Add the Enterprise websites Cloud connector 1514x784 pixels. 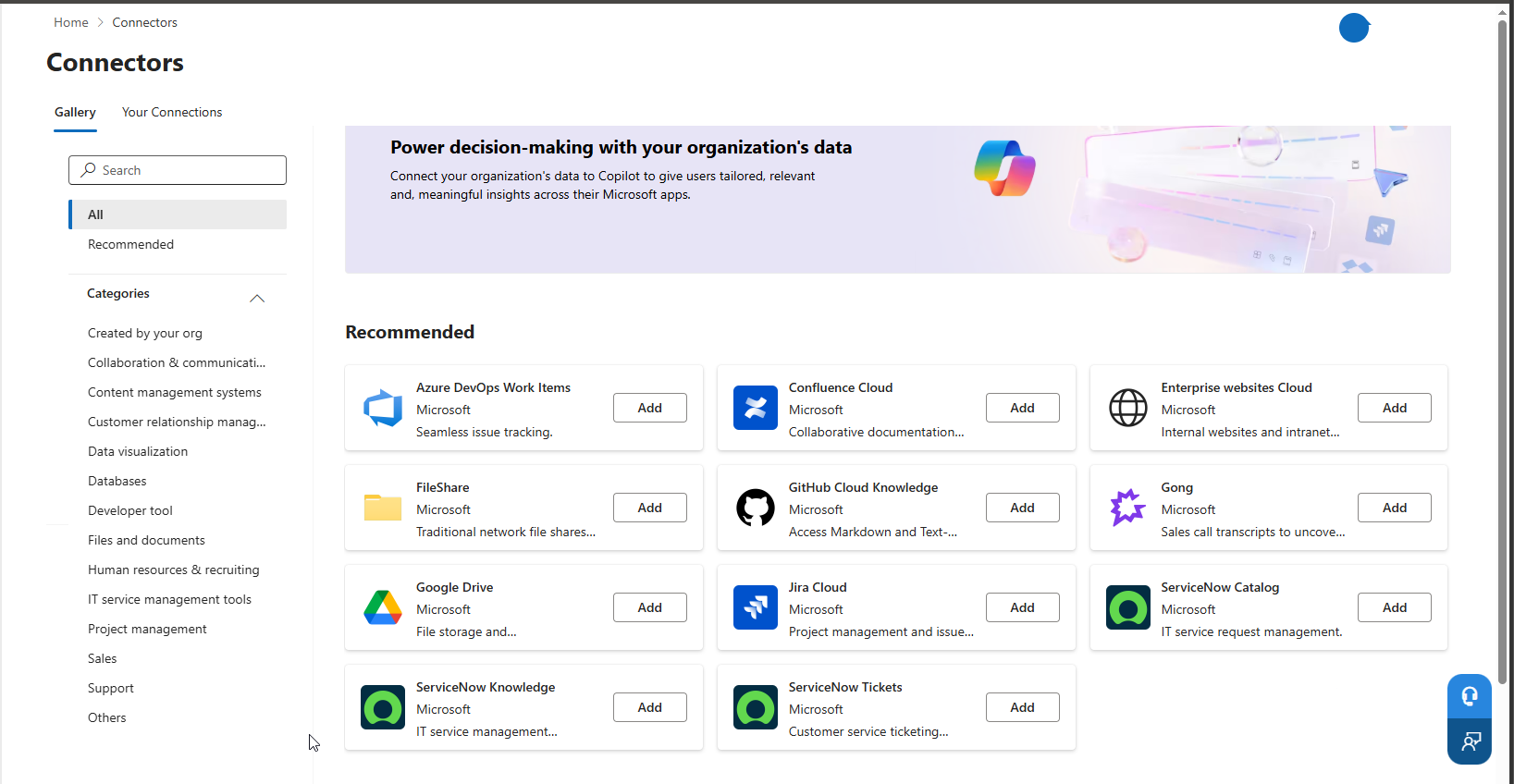[x=1395, y=408]
